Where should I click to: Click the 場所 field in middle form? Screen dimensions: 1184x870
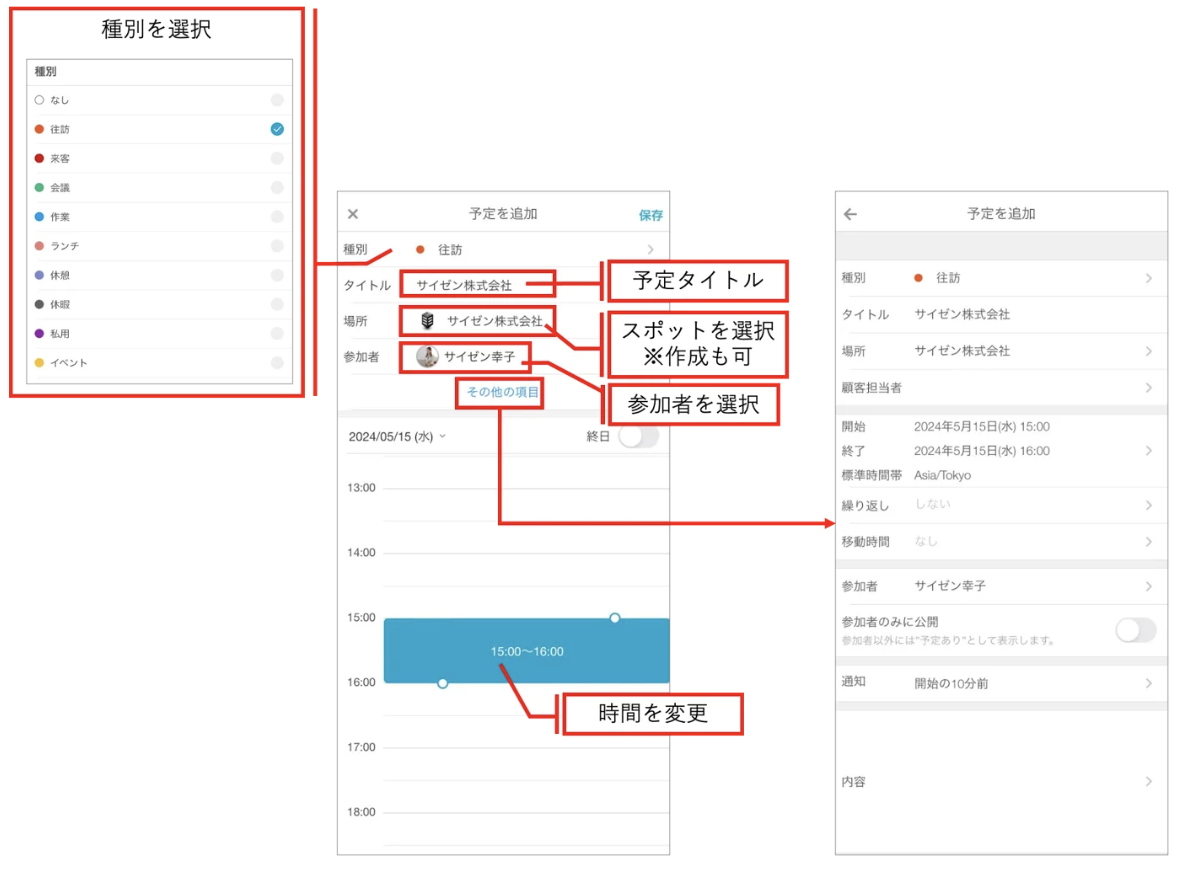point(478,321)
